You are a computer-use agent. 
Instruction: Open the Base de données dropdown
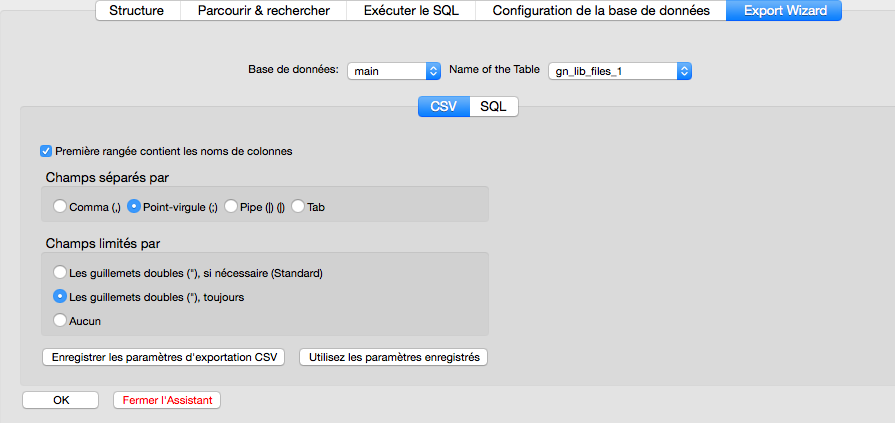(394, 71)
